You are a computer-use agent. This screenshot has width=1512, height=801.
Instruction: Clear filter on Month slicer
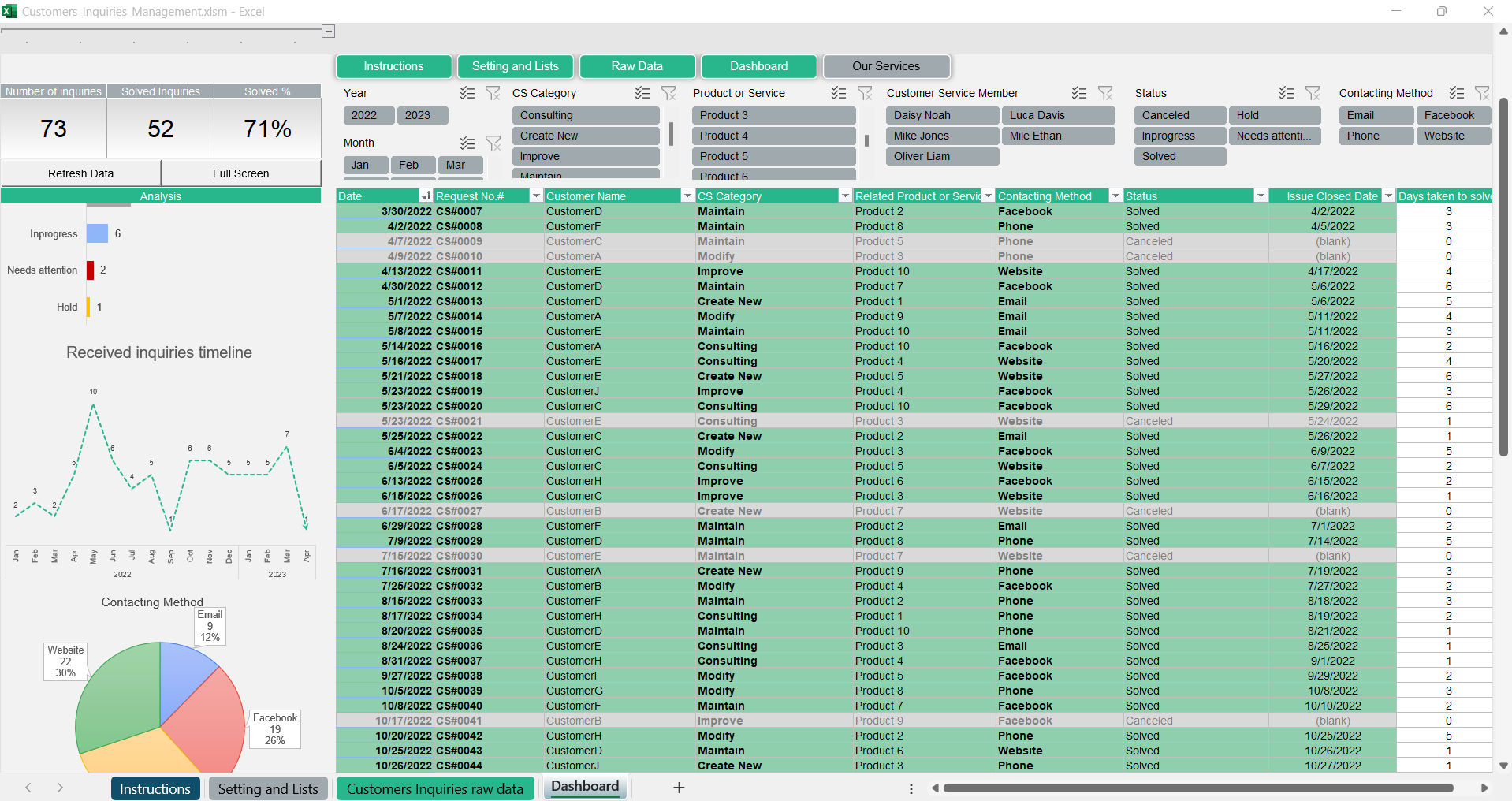493,143
